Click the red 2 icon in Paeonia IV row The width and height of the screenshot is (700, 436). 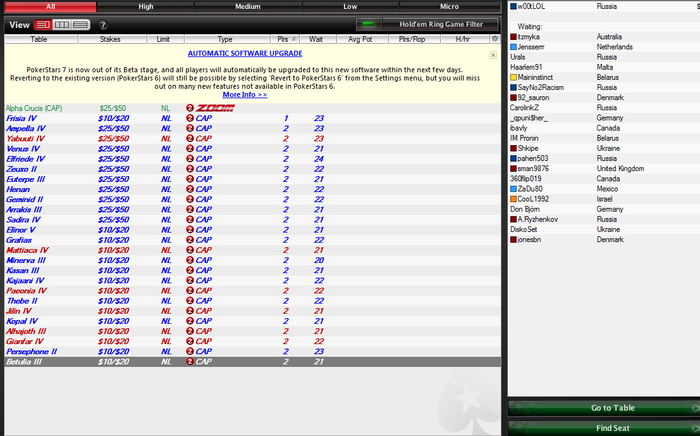[x=190, y=291]
